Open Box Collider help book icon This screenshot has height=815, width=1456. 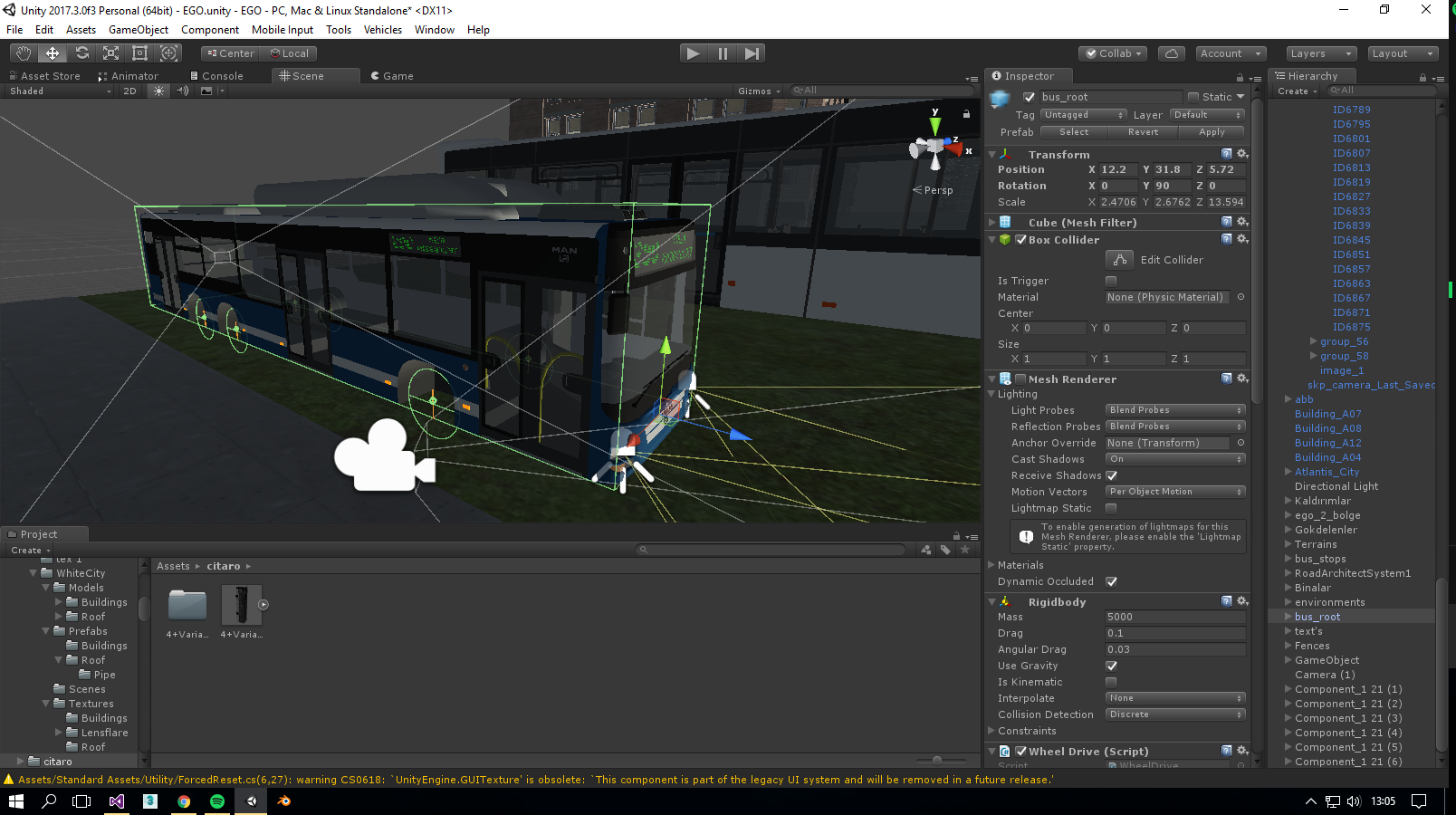(1227, 239)
